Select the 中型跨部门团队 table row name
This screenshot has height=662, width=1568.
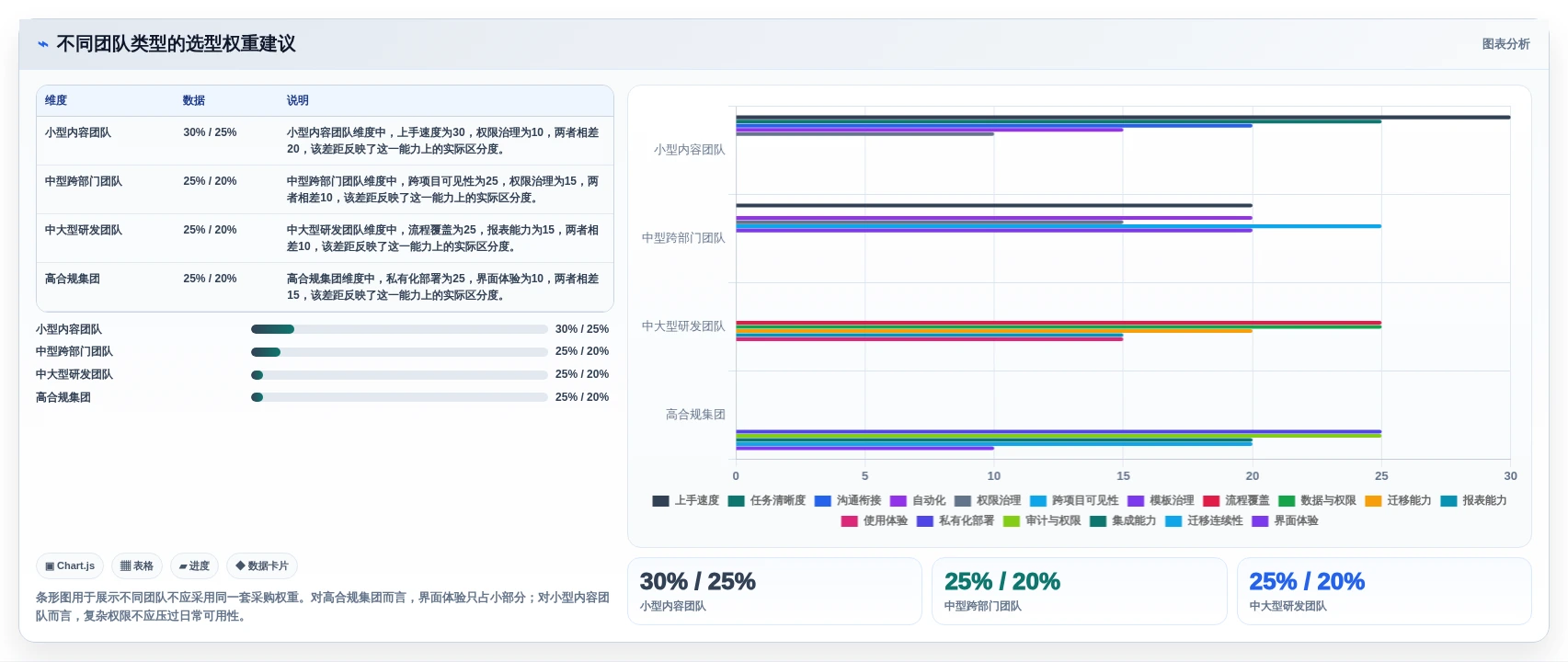pos(84,181)
